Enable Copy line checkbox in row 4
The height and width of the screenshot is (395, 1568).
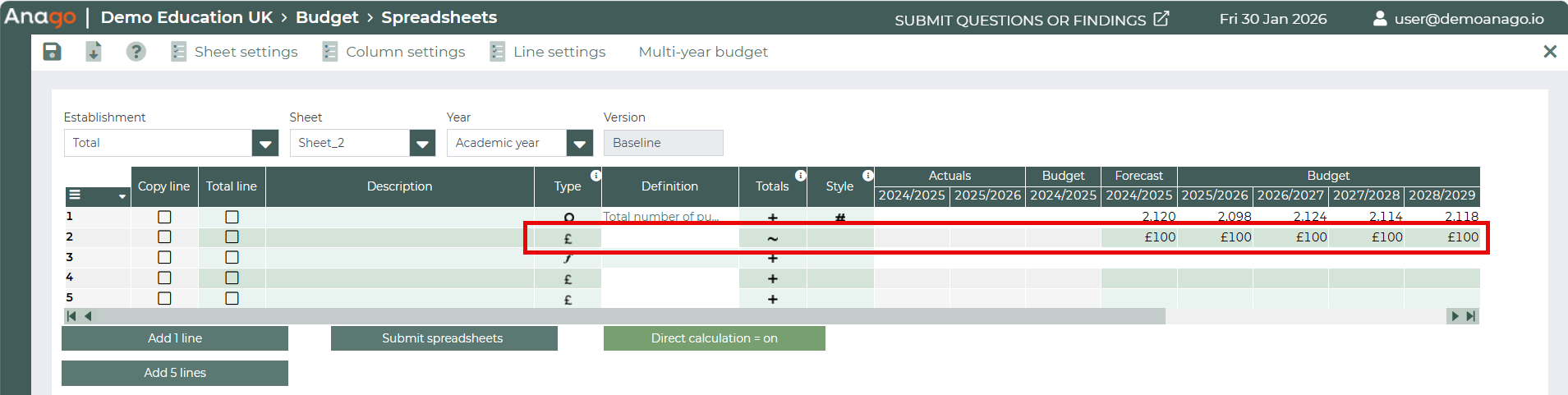(x=164, y=278)
